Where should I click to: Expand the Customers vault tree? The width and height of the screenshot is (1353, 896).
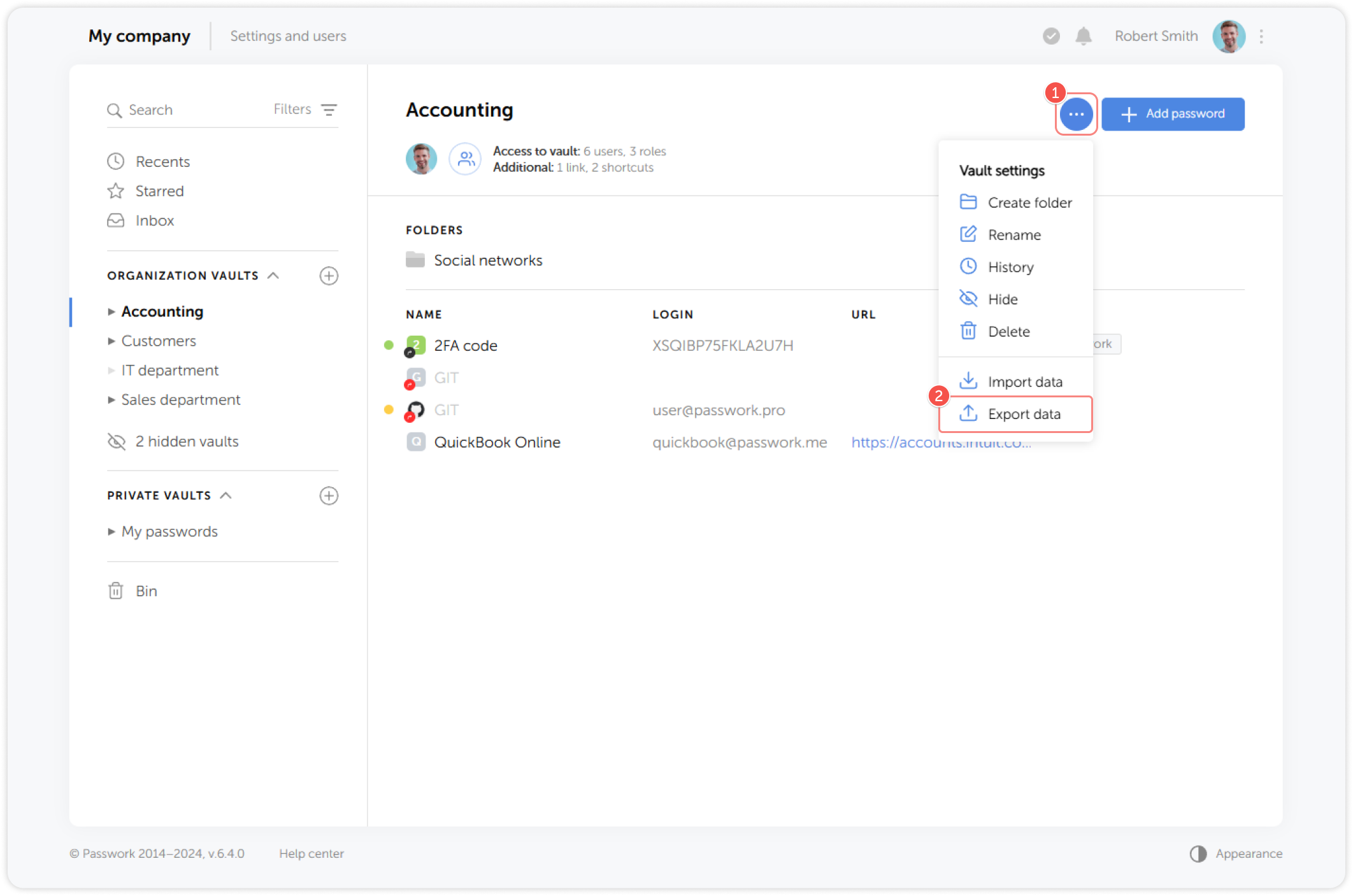[111, 341]
